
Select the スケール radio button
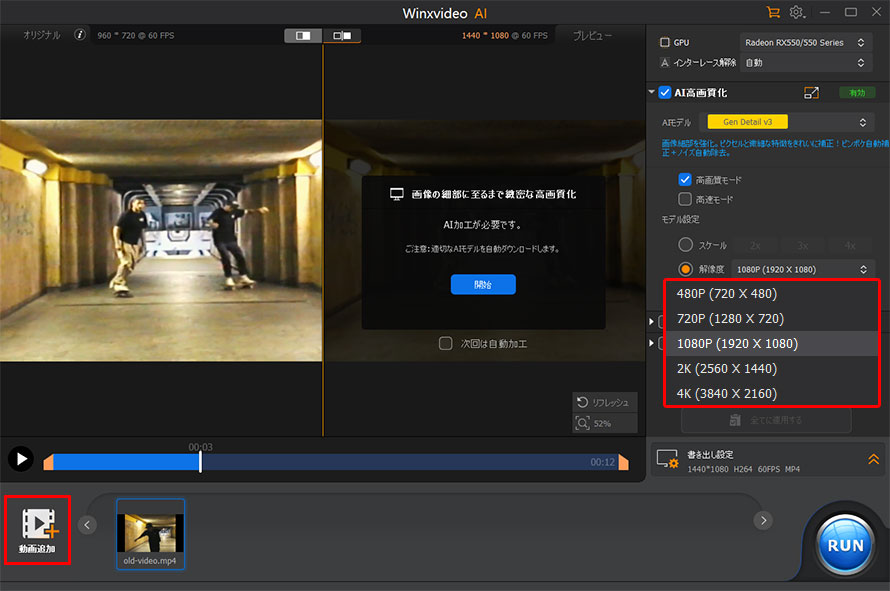tap(685, 244)
